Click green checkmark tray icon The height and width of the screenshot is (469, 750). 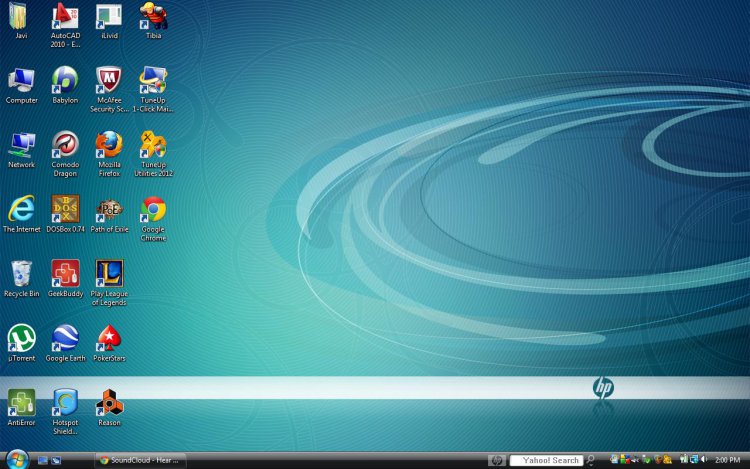point(647,460)
